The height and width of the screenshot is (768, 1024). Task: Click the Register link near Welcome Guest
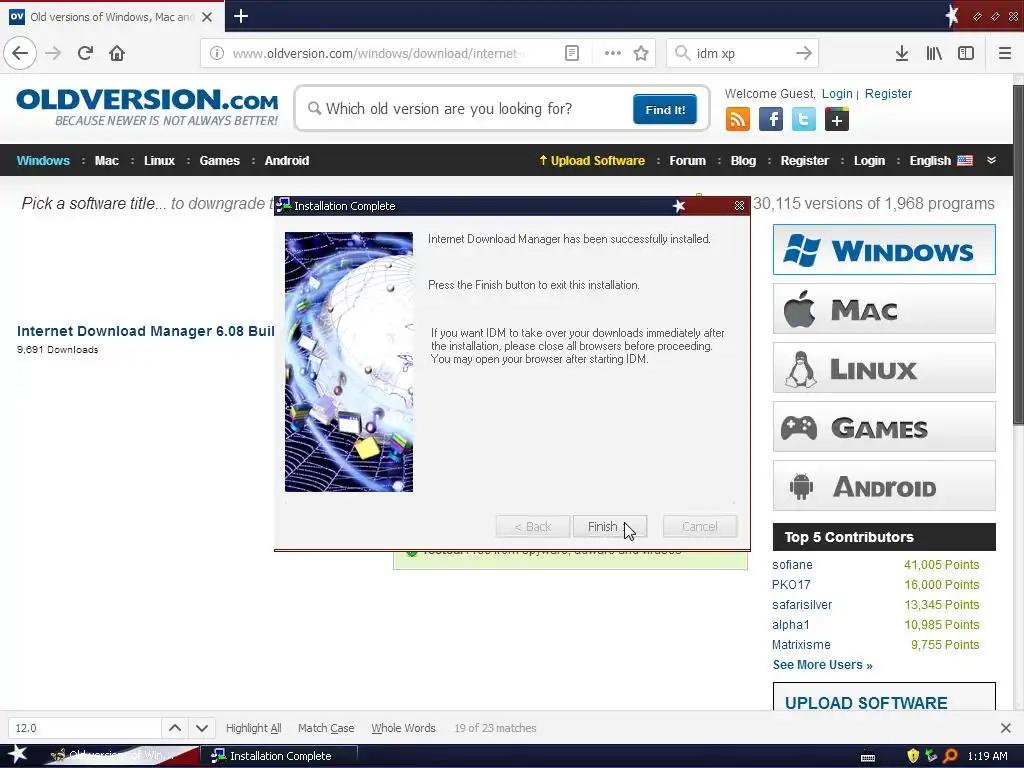888,93
